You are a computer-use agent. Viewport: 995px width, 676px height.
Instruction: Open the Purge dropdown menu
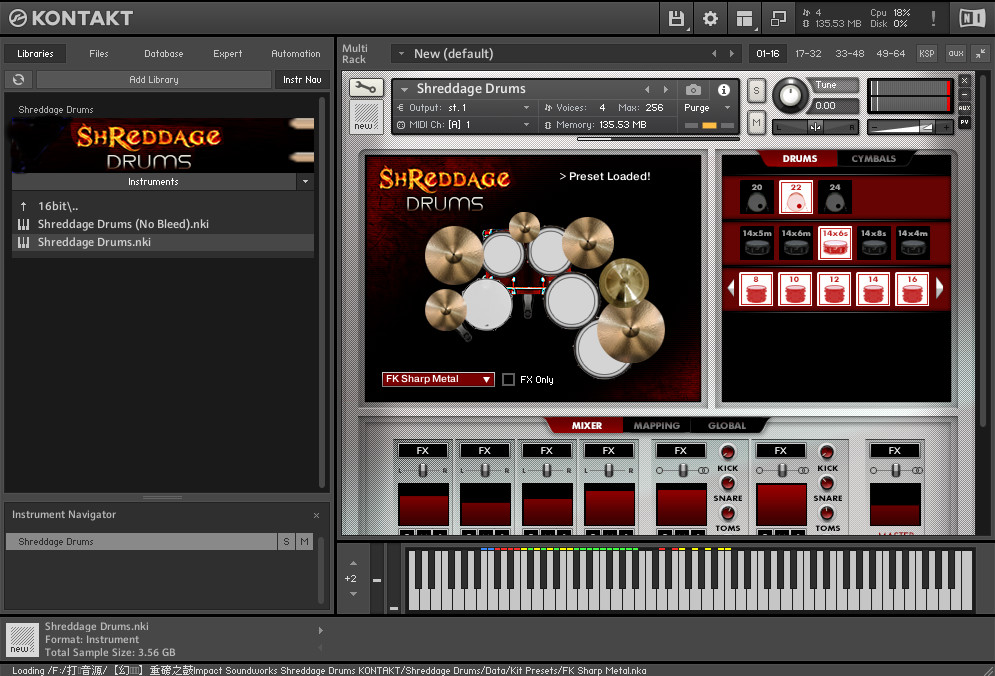(708, 108)
